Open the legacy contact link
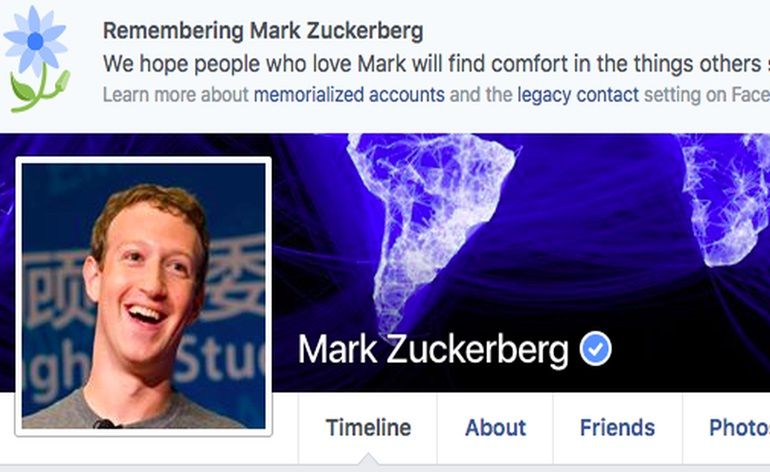The height and width of the screenshot is (472, 770). coord(578,94)
